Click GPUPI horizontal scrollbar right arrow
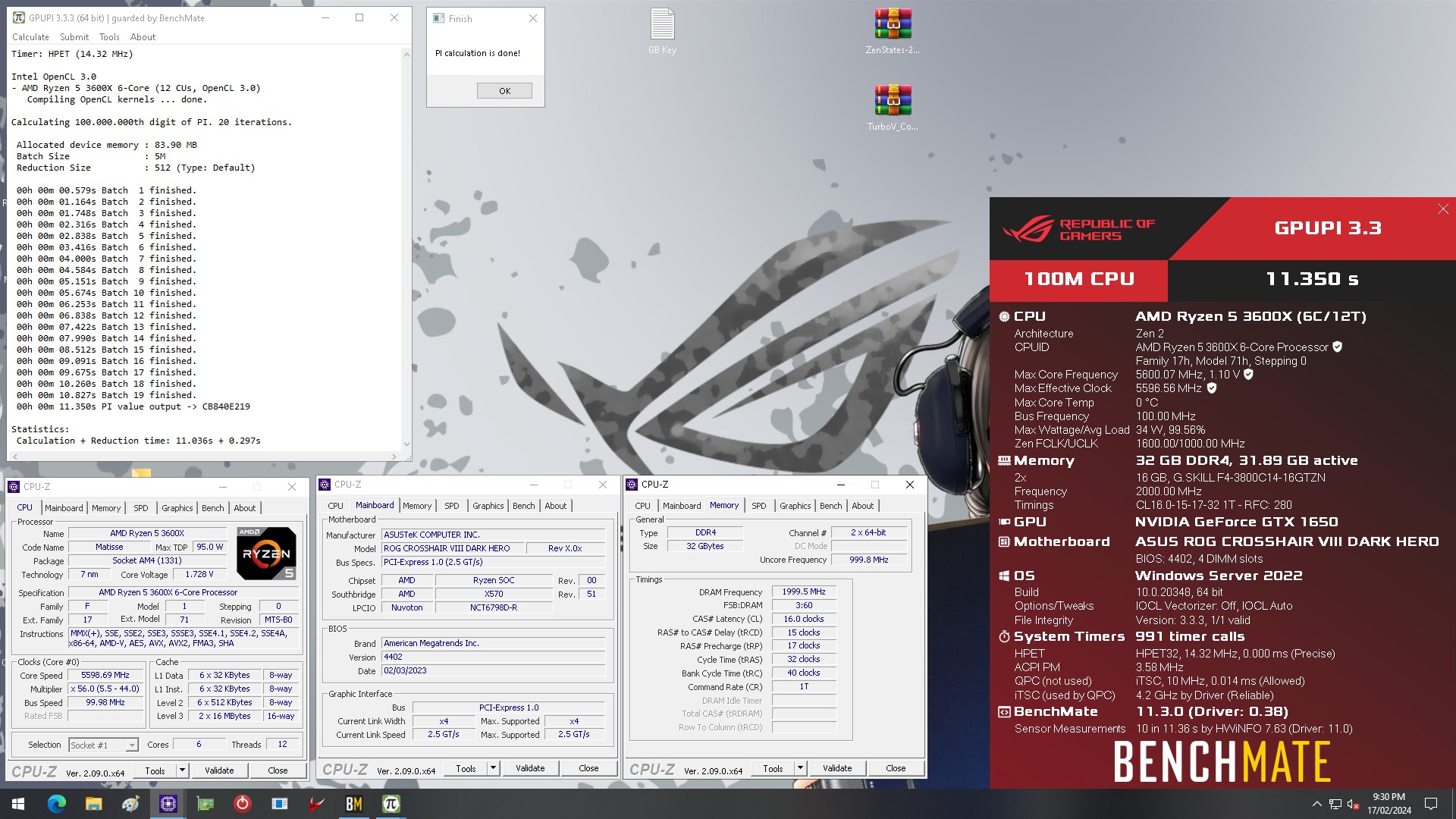This screenshot has width=1456, height=819. pyautogui.click(x=394, y=457)
